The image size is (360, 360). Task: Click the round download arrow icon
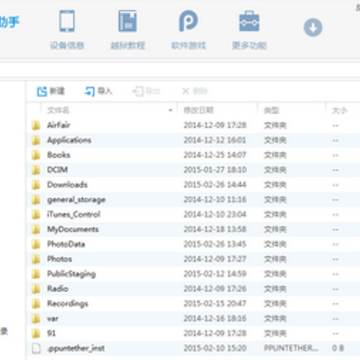[x=313, y=28]
